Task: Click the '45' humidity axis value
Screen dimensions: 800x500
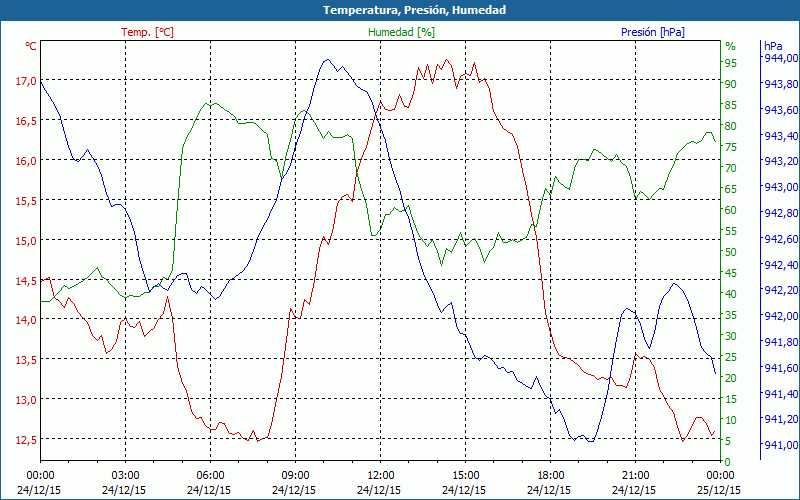Action: [x=731, y=273]
